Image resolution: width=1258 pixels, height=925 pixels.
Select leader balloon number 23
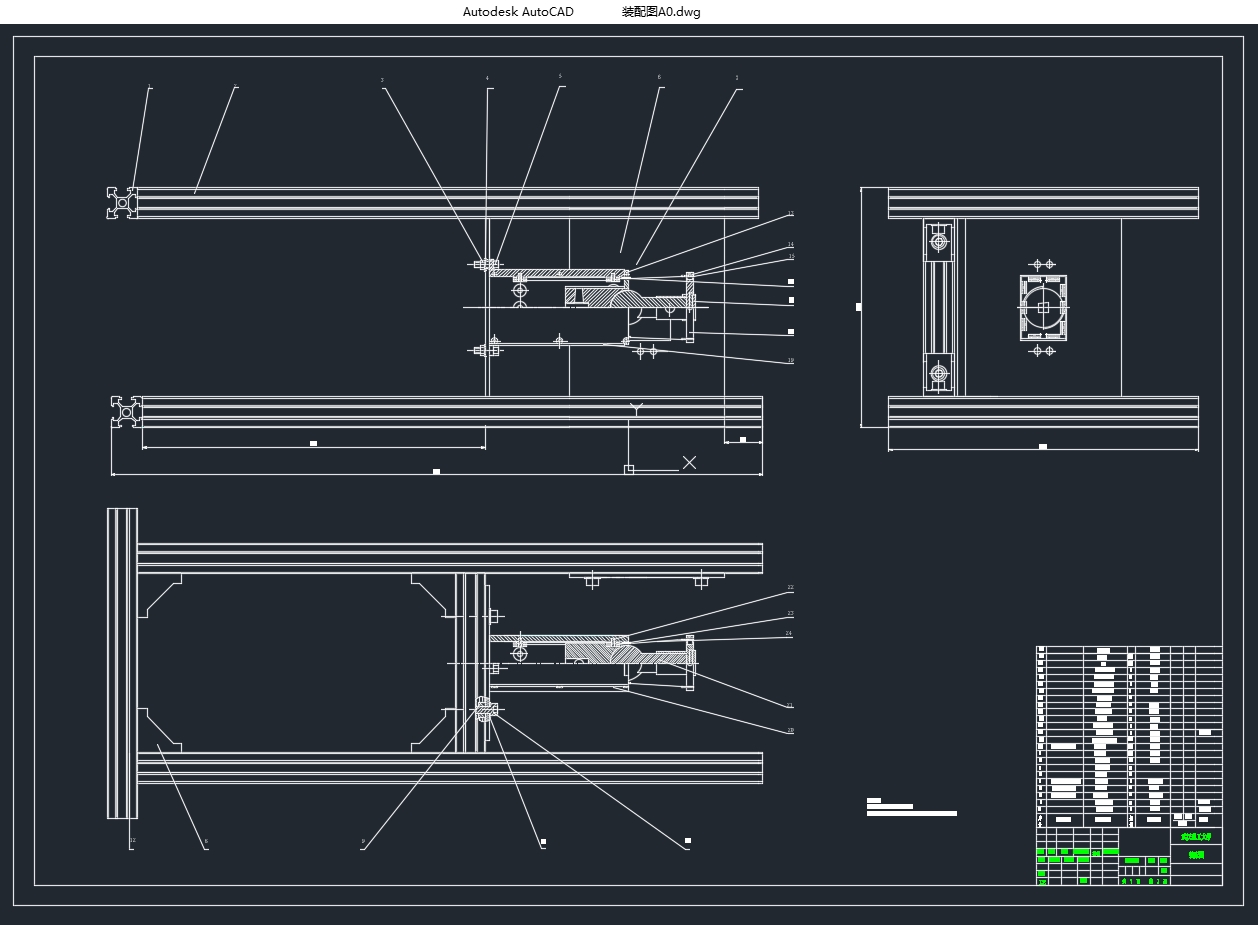[790, 613]
